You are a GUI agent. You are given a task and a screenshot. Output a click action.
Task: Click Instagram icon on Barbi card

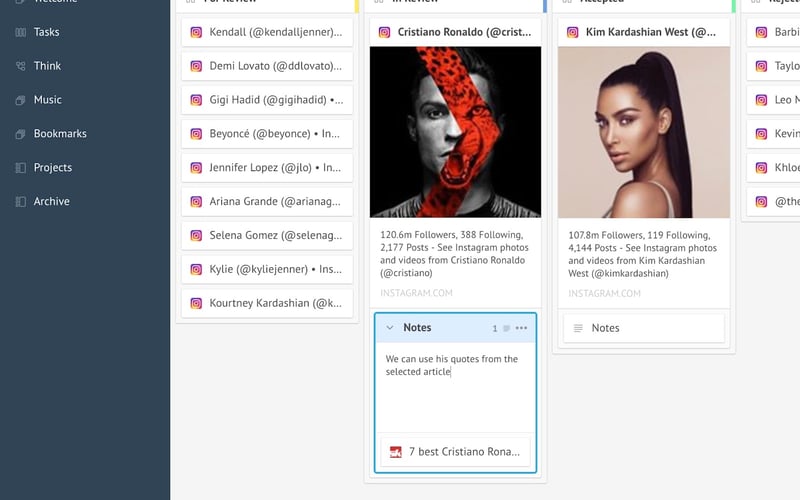(x=761, y=33)
